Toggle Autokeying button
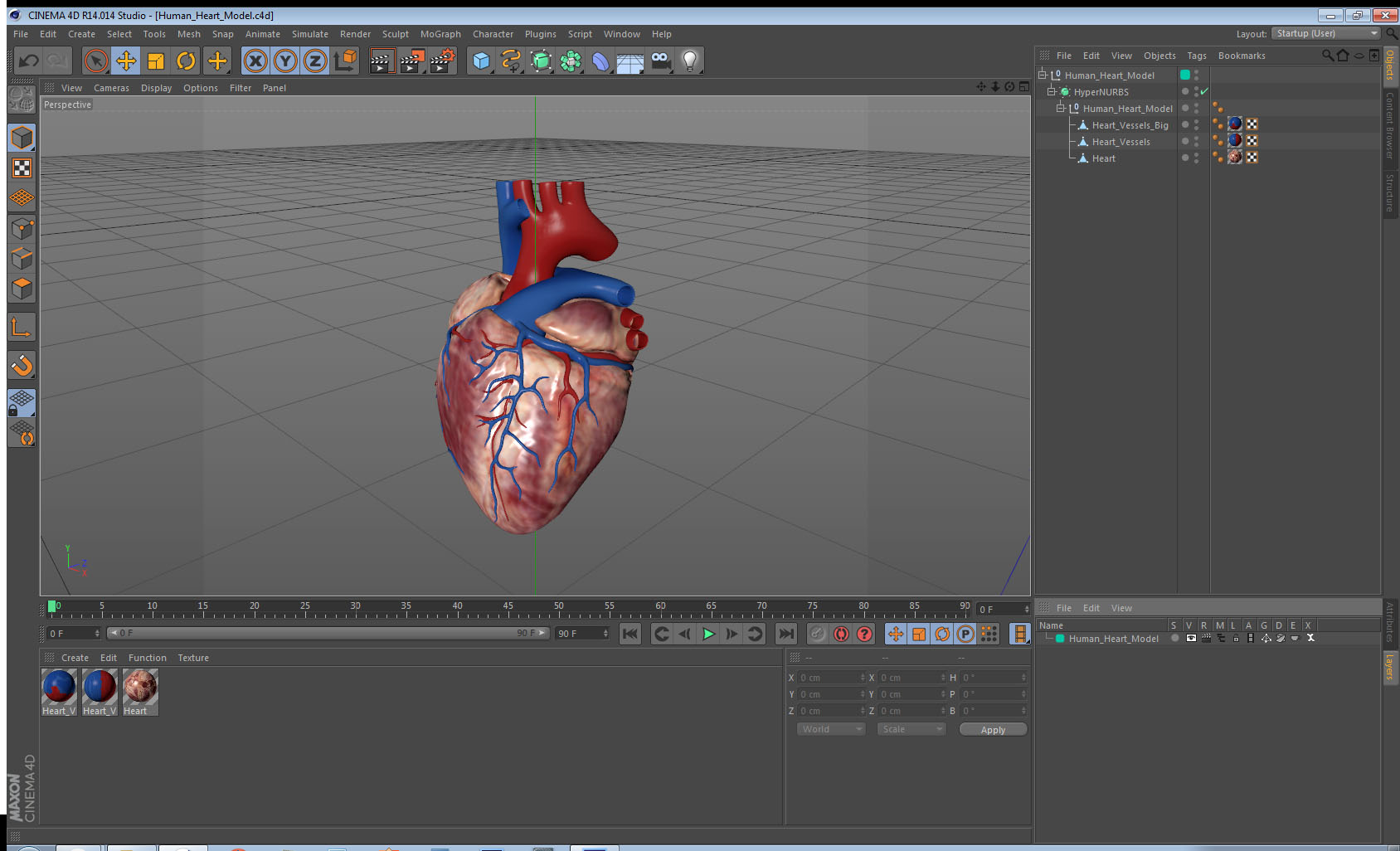 841,634
